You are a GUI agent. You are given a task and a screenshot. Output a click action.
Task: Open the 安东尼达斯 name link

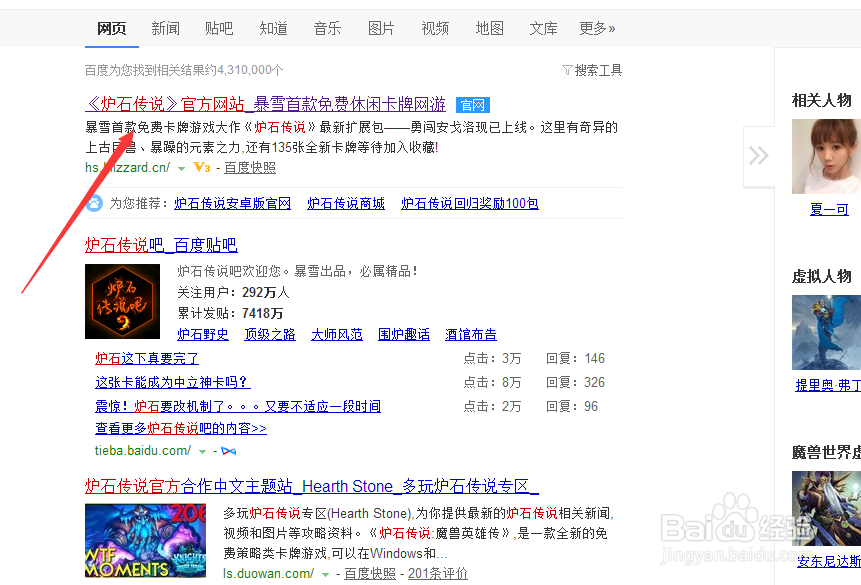[829, 561]
